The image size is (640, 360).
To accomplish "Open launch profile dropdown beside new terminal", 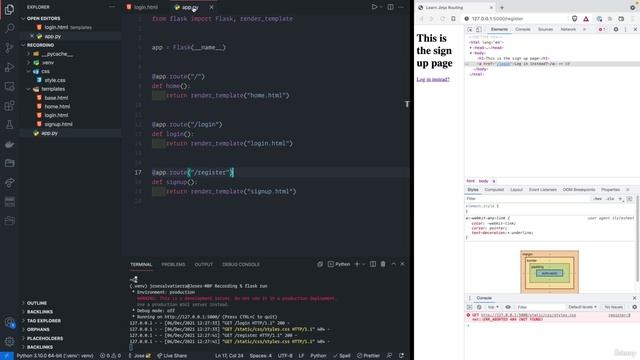I will pos(364,264).
